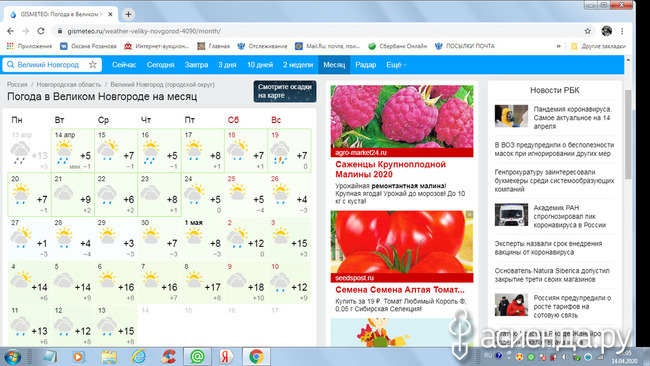Open the Chrome three-dot menu
650x366 pixels.
622,31
